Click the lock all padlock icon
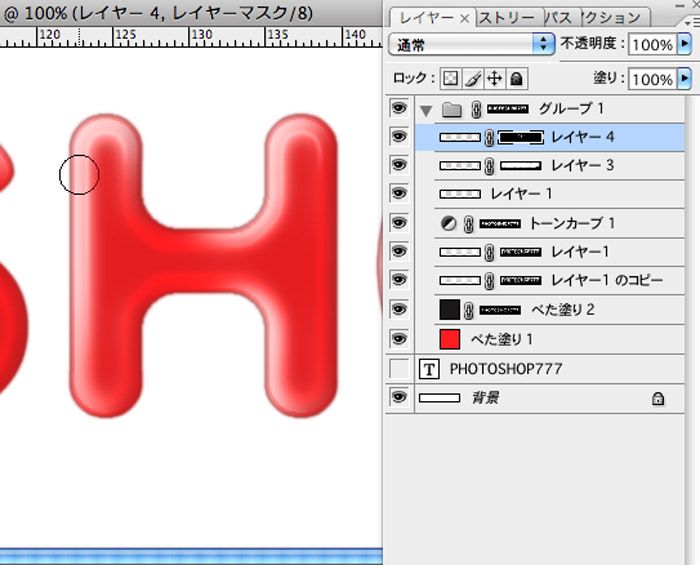The image size is (700, 565). tap(516, 79)
